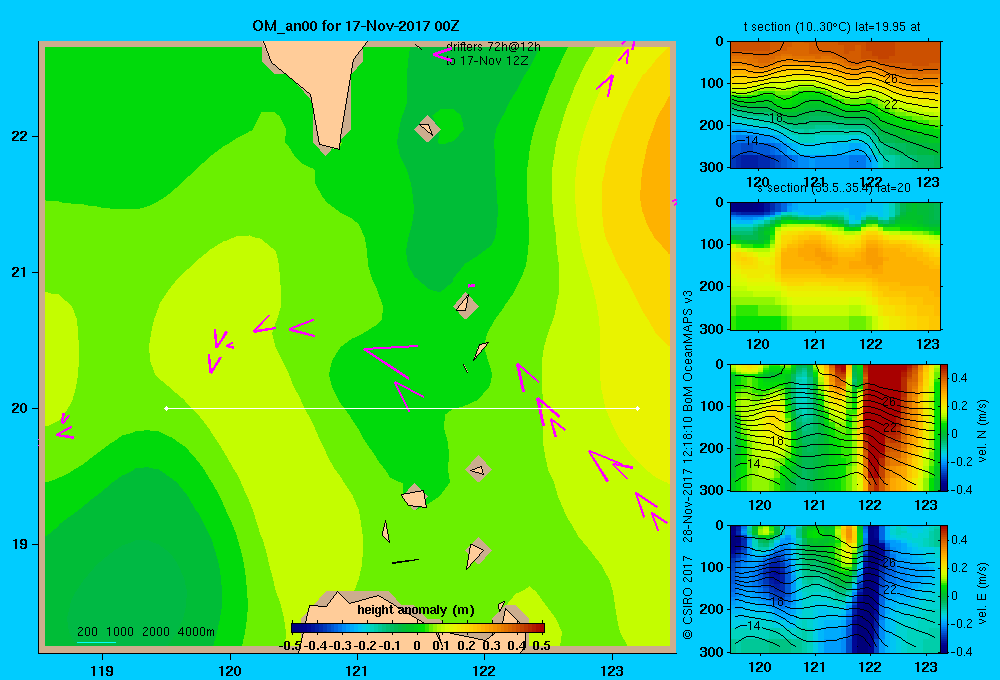
Task: Click depth label '100' on salinity section axis
Action: point(712,244)
